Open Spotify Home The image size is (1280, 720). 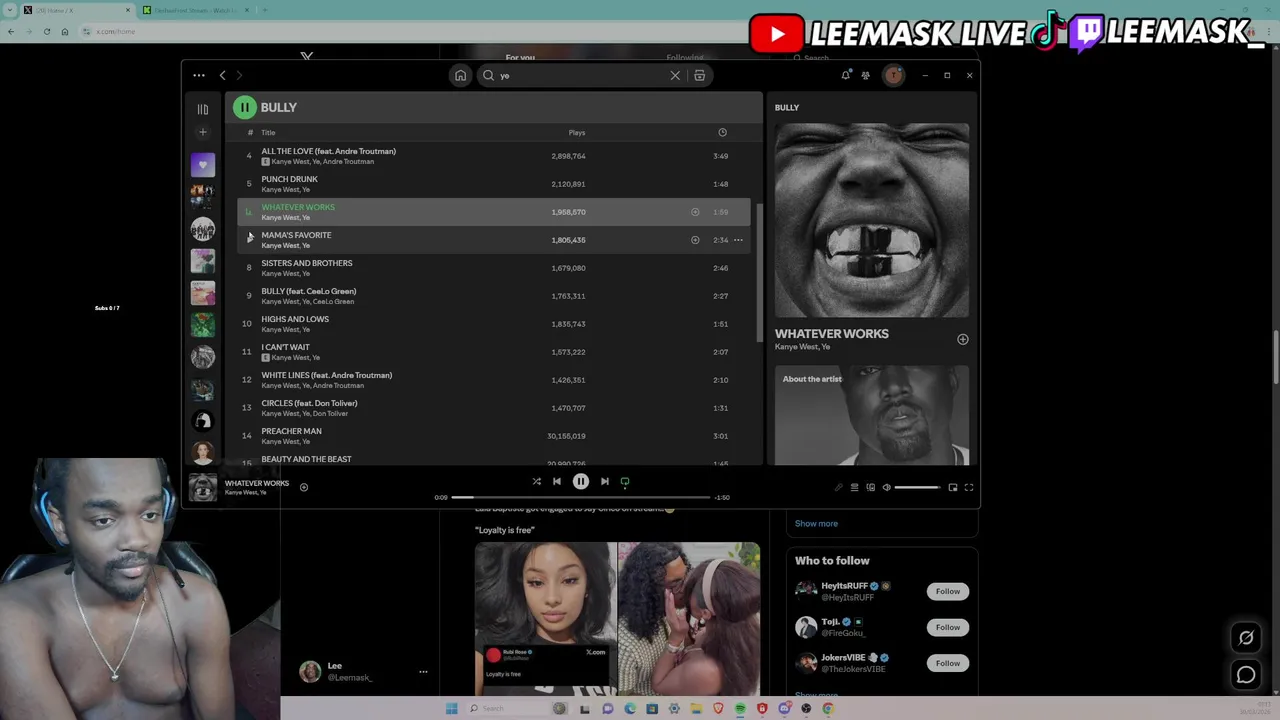click(x=460, y=75)
